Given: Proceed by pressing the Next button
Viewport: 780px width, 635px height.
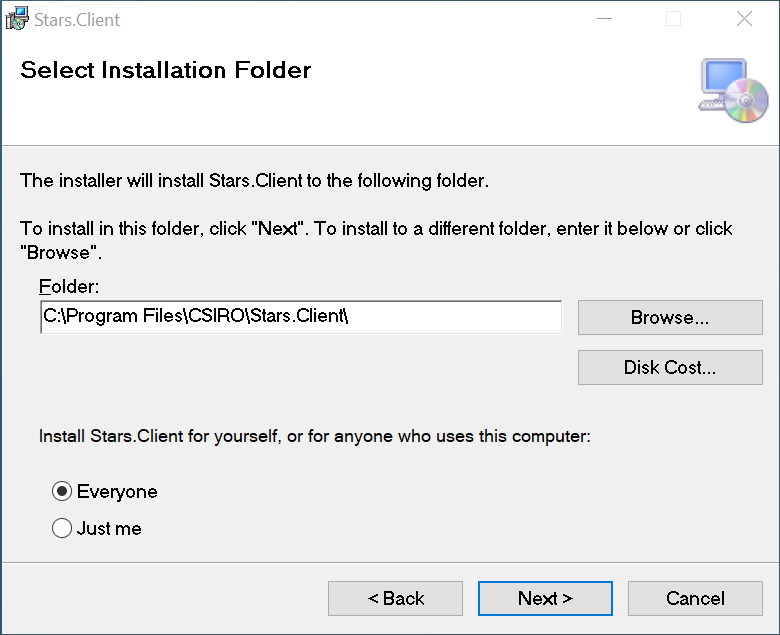Looking at the screenshot, I should pos(545,598).
